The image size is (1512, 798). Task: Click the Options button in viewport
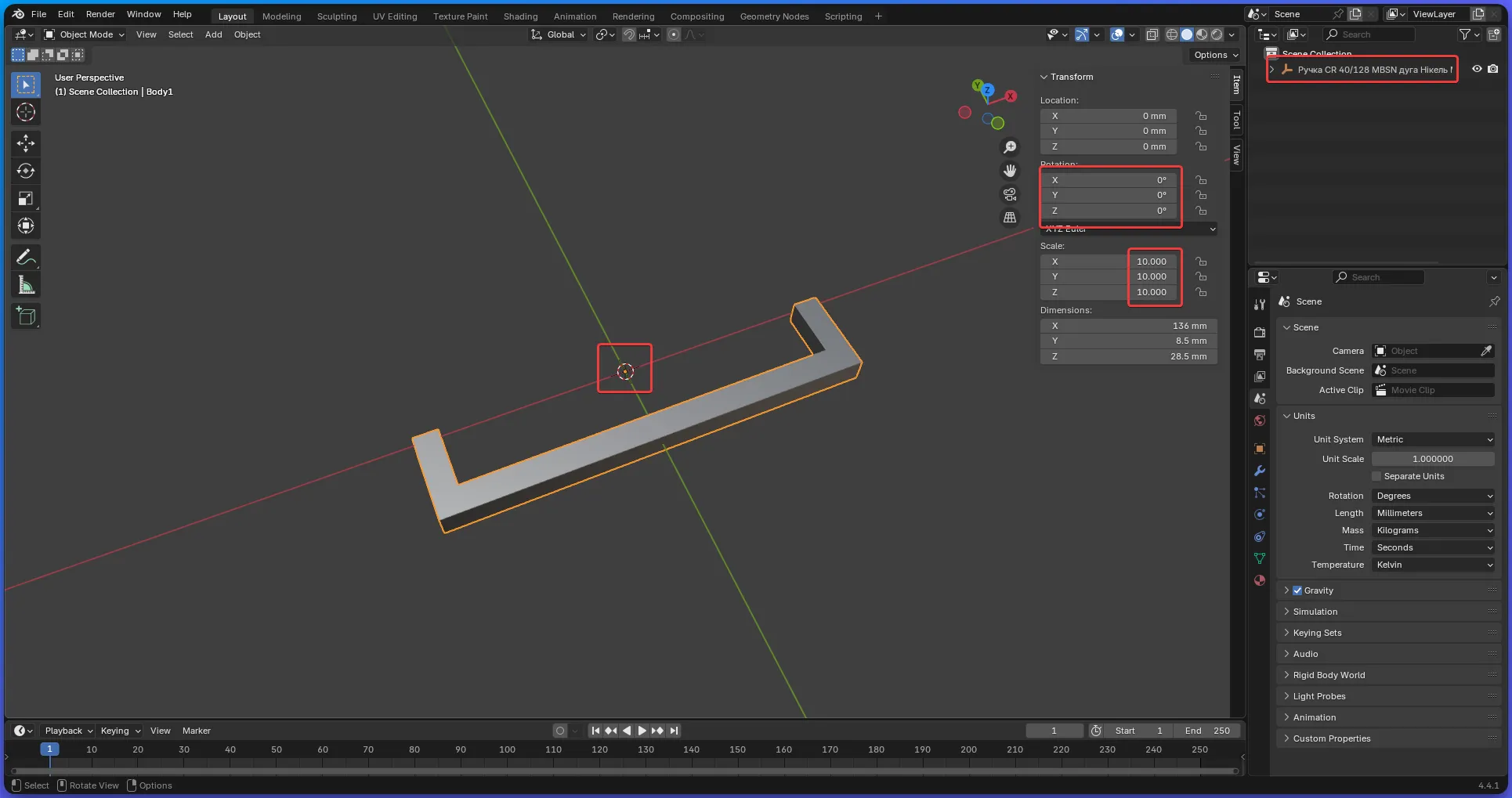point(1216,55)
